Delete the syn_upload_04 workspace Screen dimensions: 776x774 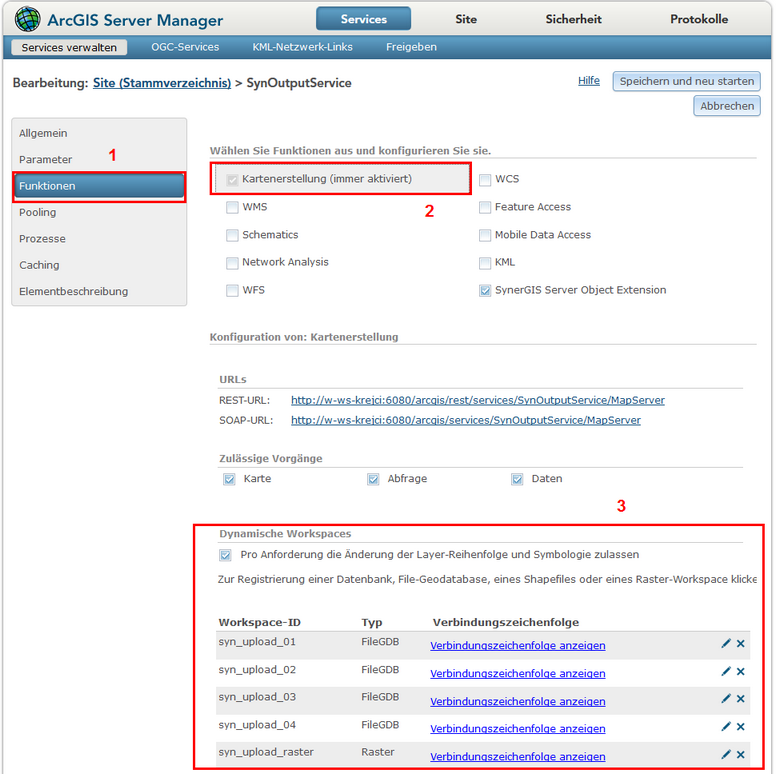click(x=740, y=726)
